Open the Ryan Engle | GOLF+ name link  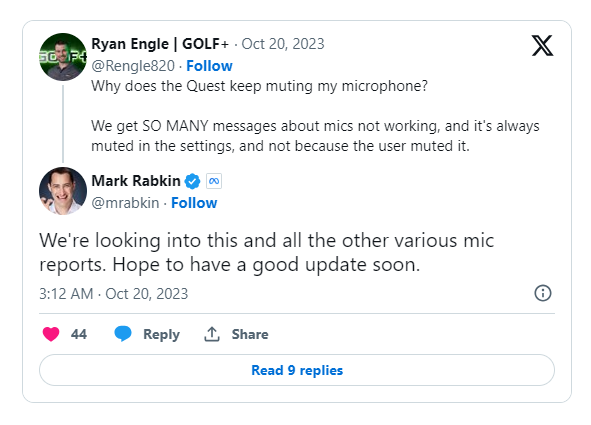click(x=160, y=44)
